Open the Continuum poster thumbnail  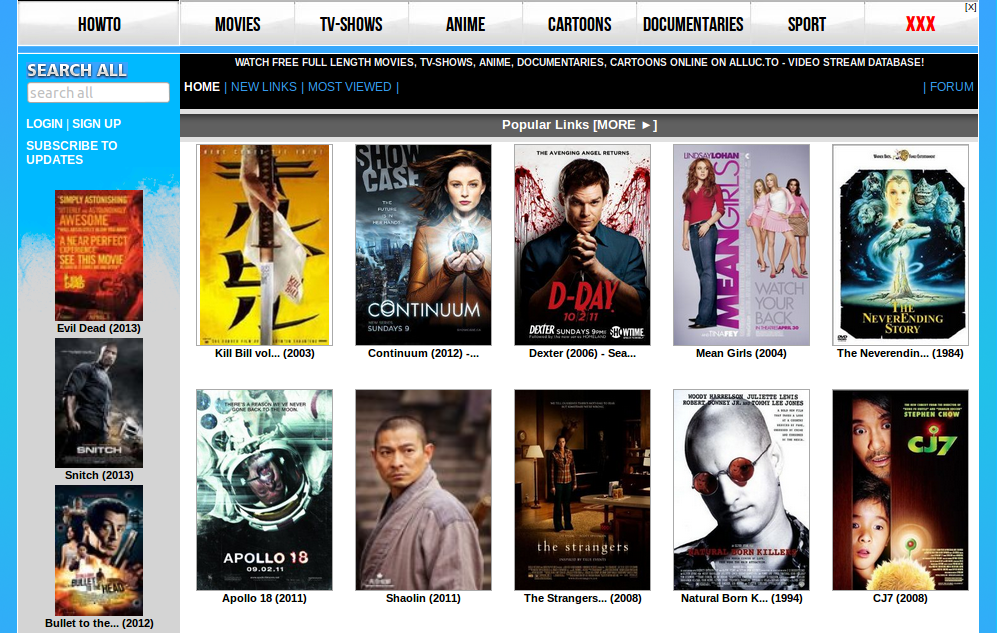pos(423,245)
